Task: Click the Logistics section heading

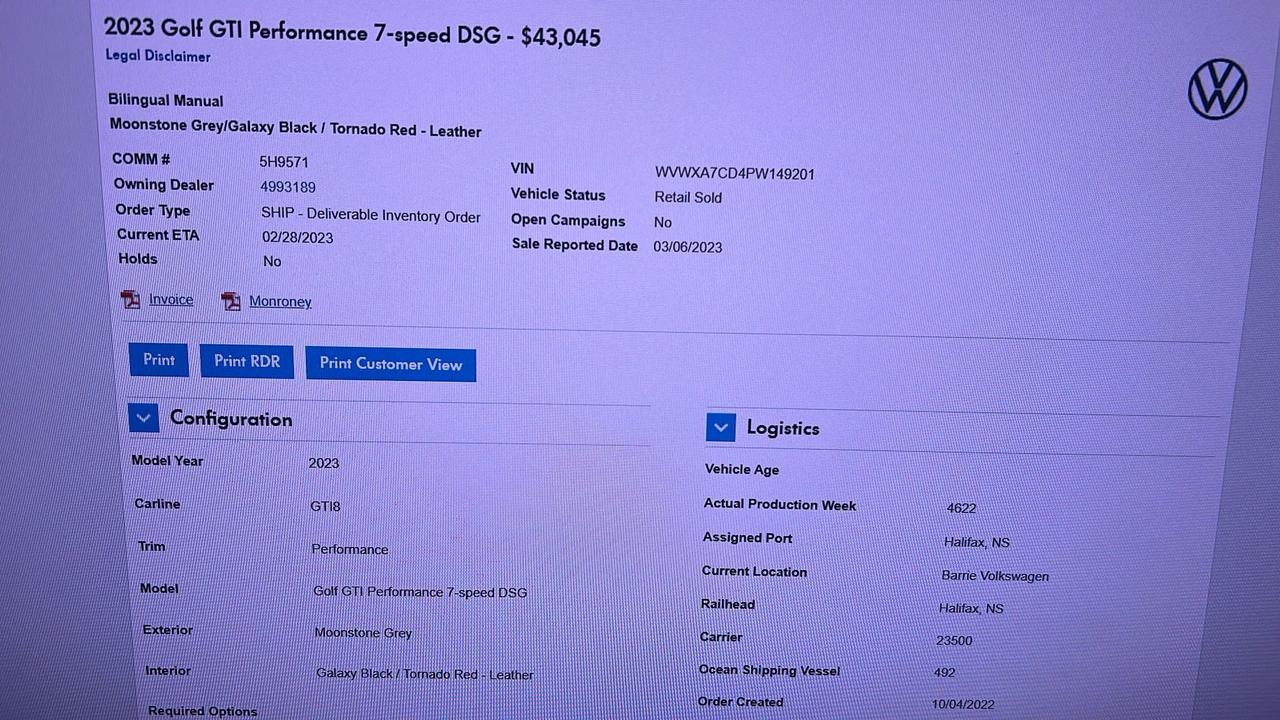Action: (783, 428)
